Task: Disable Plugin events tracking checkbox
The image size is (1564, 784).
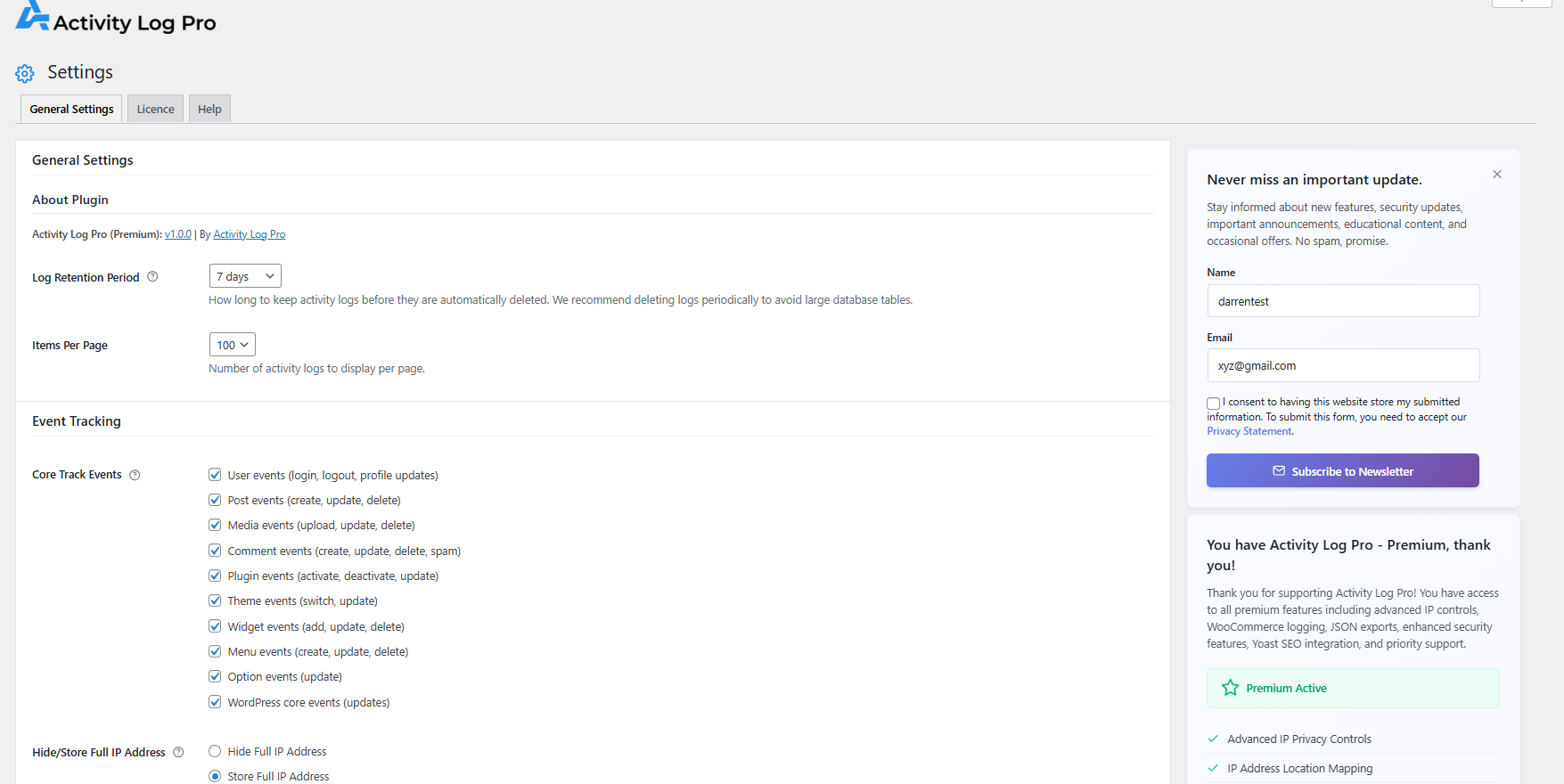Action: [x=215, y=576]
